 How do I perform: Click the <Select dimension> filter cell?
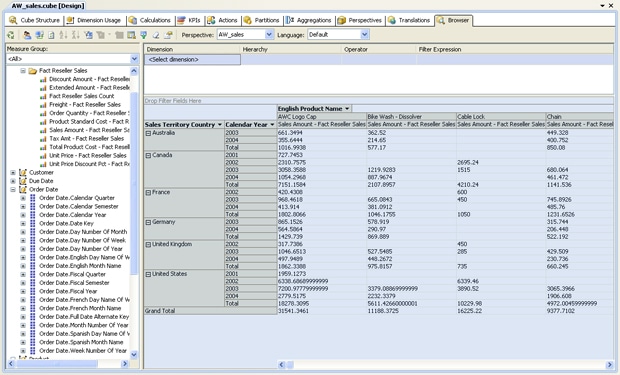(x=193, y=60)
